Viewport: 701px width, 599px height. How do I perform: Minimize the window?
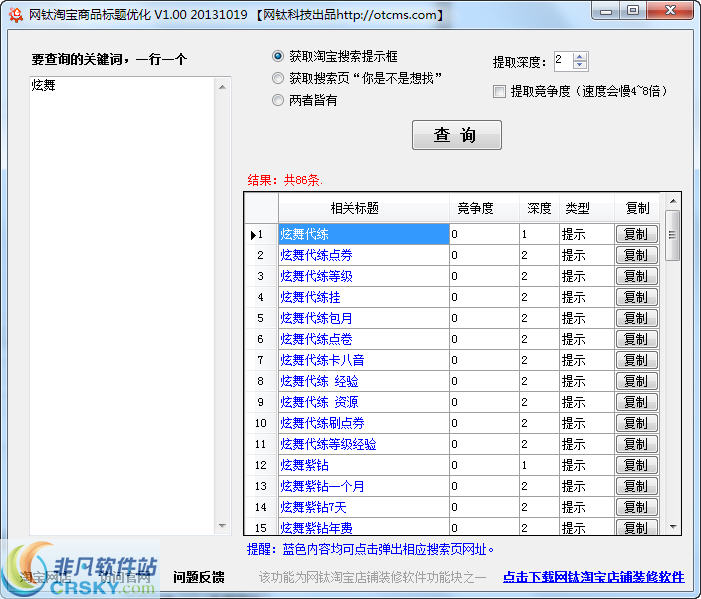click(x=606, y=11)
